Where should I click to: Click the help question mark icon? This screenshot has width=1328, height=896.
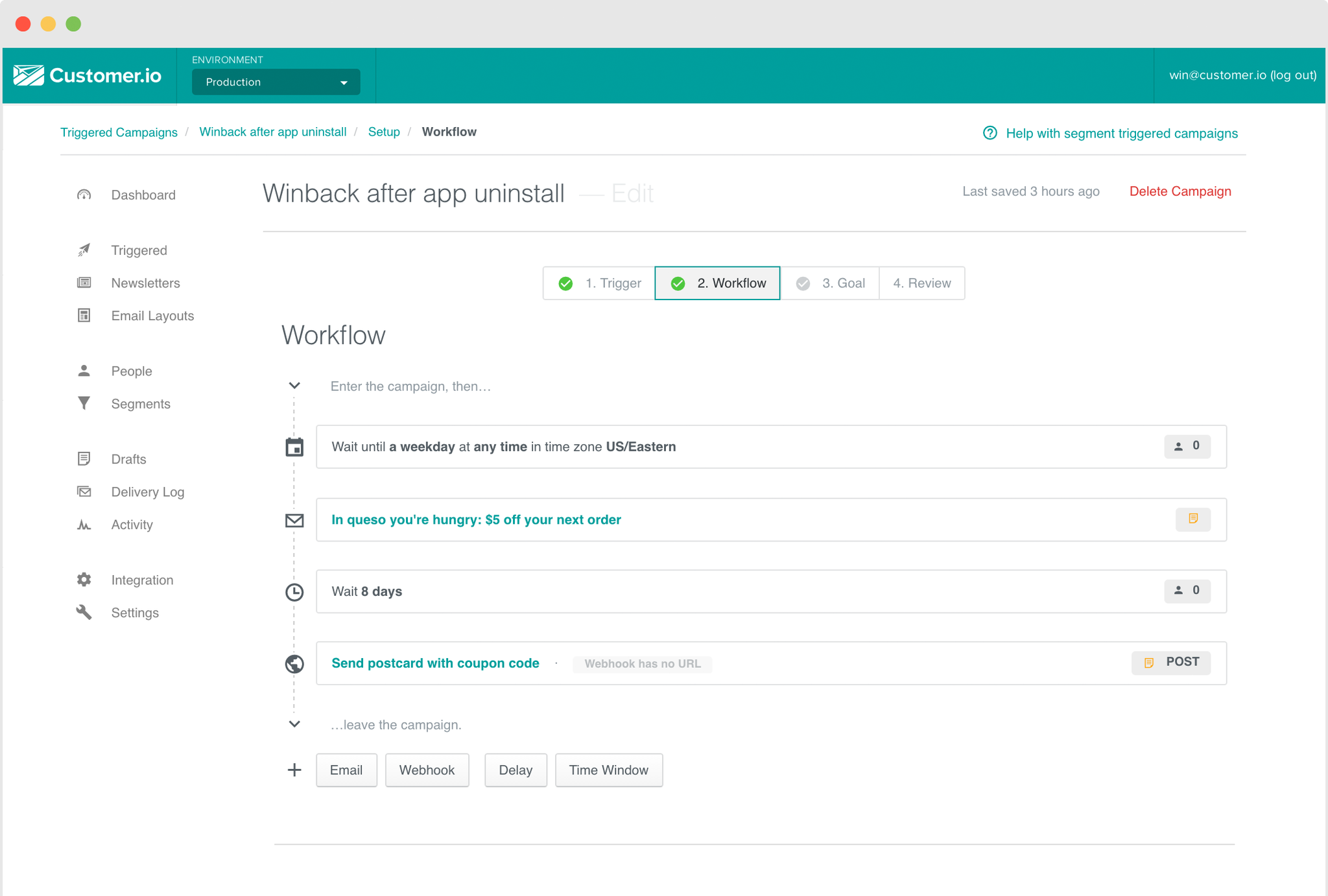tap(990, 133)
